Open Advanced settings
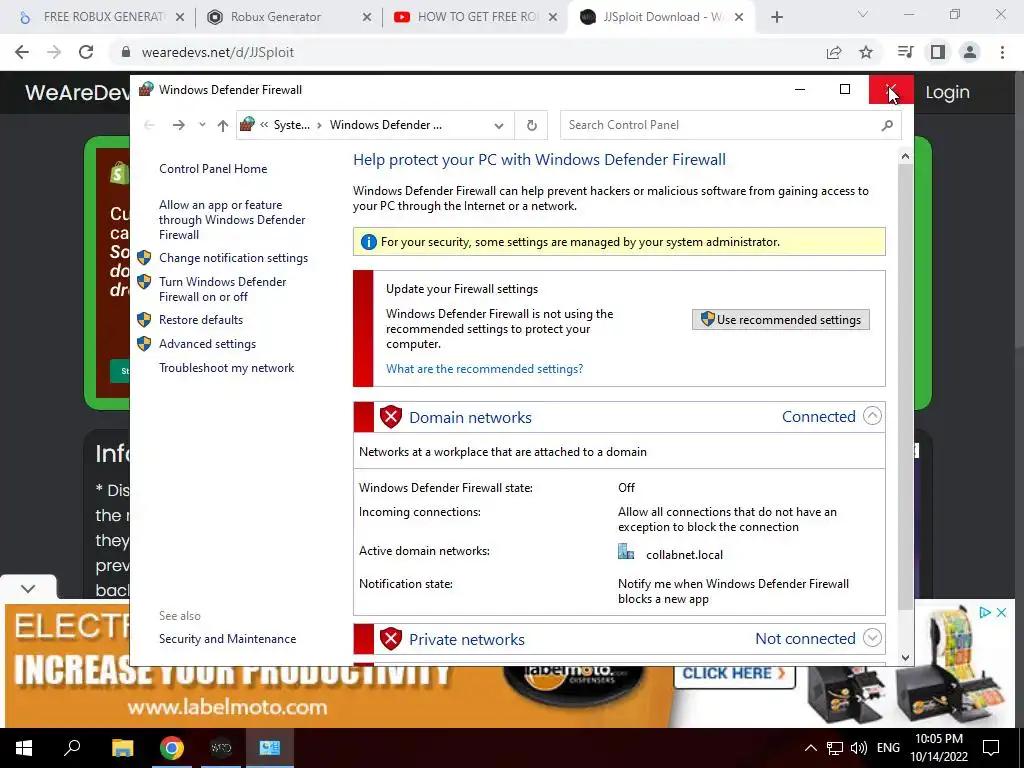 [x=207, y=344]
